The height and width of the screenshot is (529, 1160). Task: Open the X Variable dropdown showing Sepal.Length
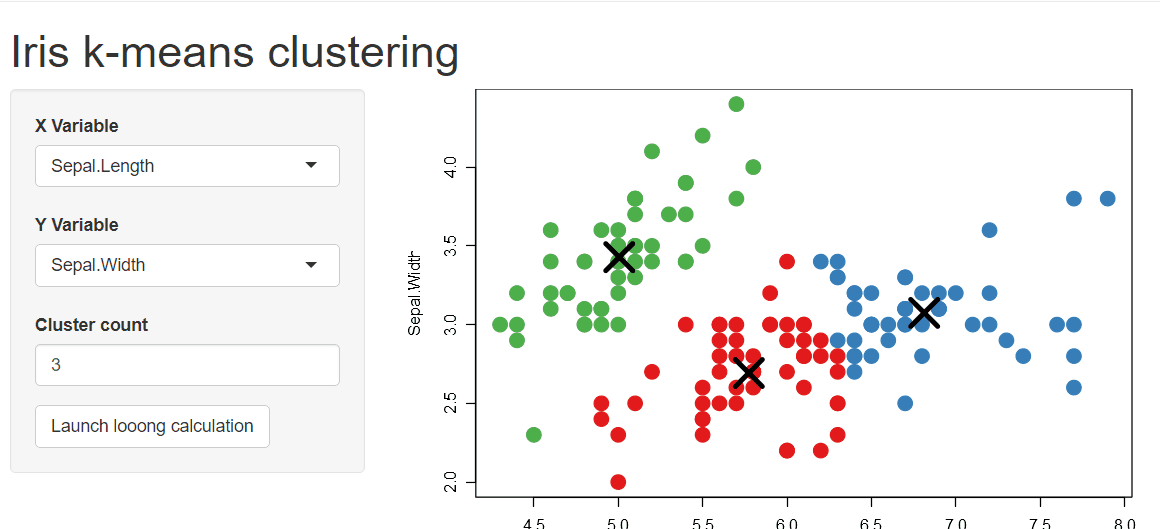pos(187,166)
